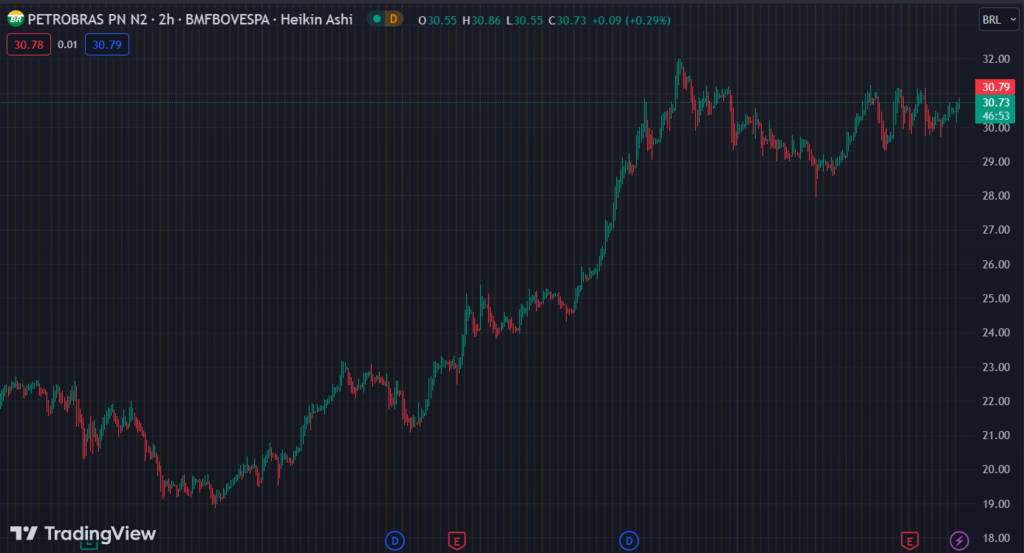Click the rightmost red E earnings marker

coord(910,541)
